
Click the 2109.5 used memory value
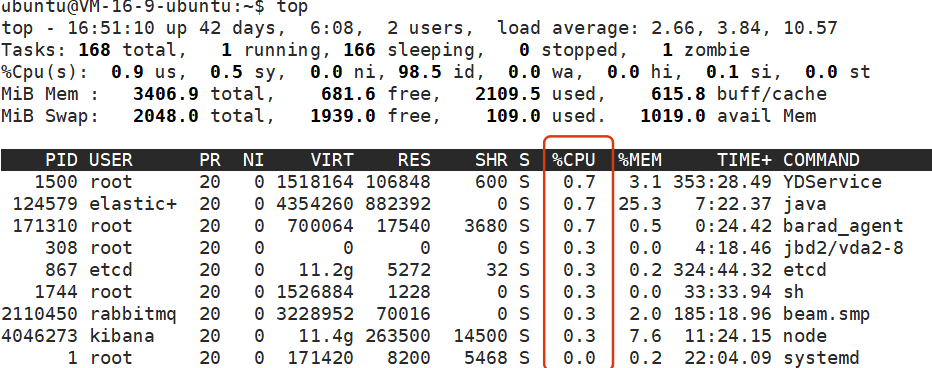508,94
